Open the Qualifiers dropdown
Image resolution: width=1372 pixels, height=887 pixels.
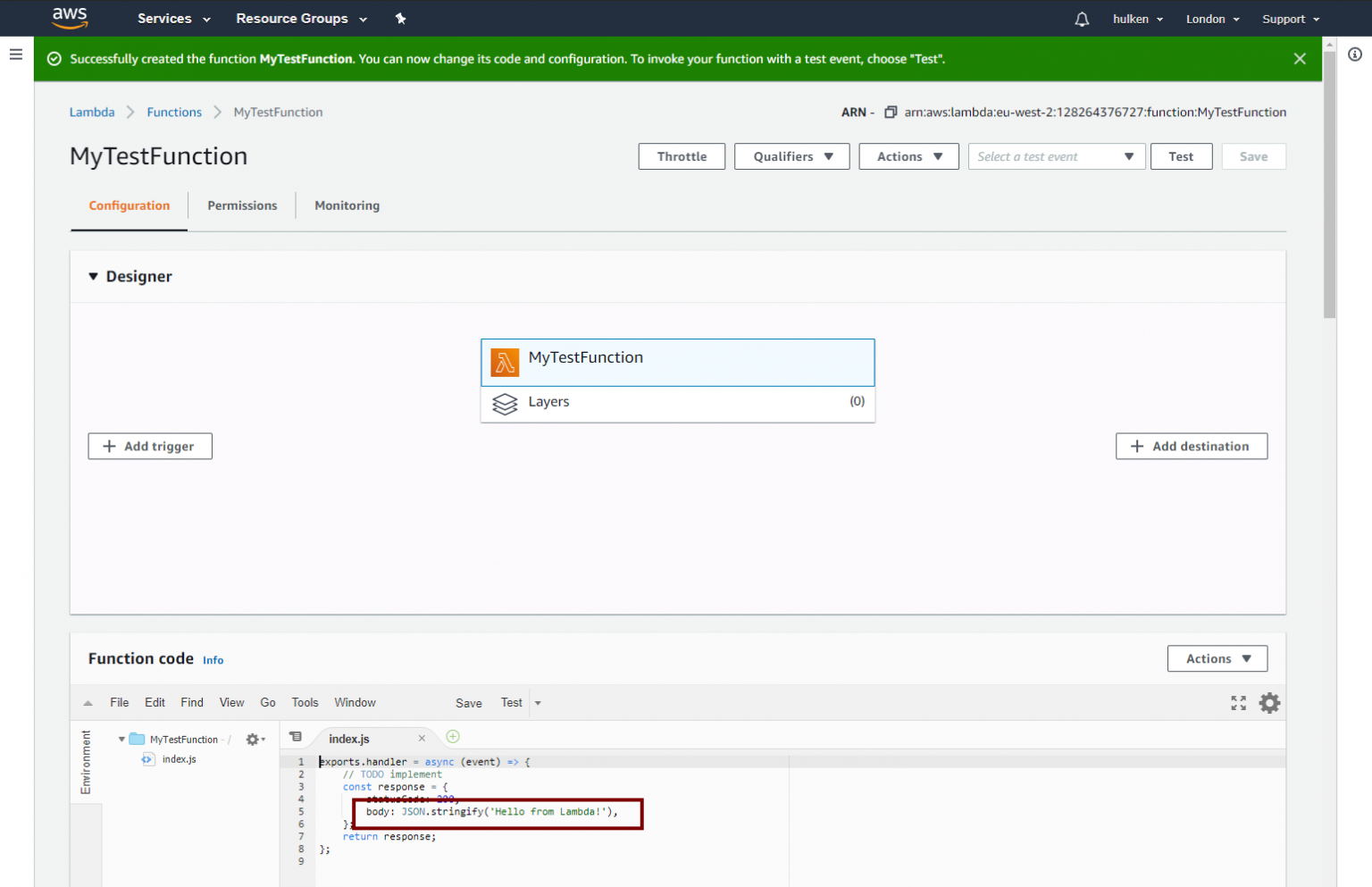[x=791, y=156]
